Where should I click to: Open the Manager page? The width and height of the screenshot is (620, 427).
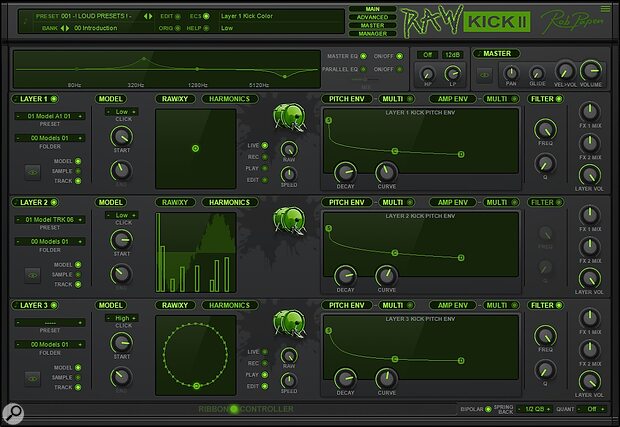click(x=372, y=34)
